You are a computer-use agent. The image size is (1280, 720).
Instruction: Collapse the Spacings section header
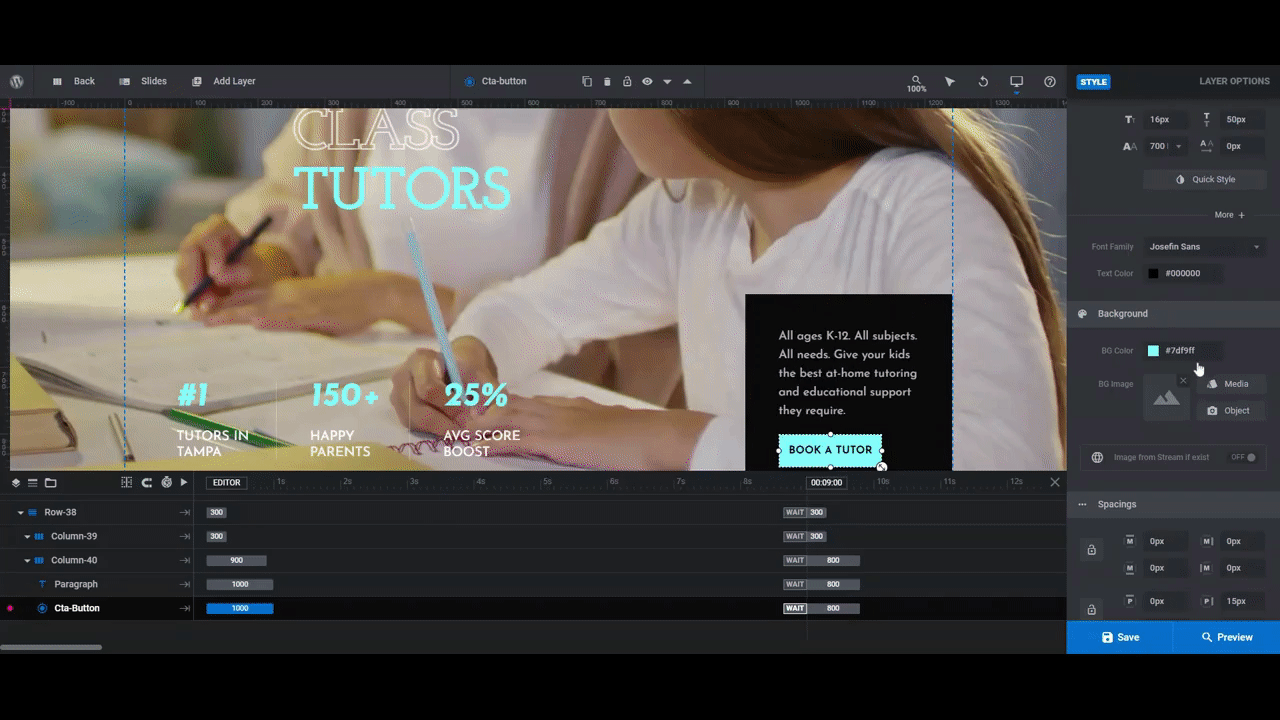point(1173,504)
